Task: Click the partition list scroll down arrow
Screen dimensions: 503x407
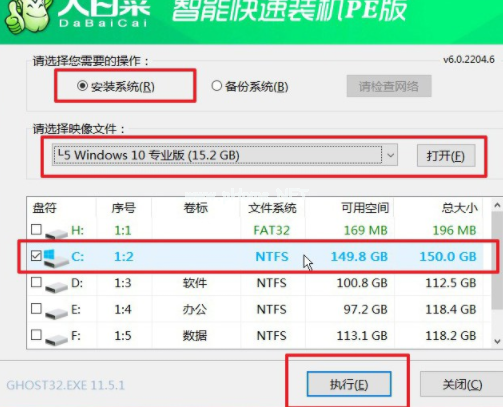Action: point(497,341)
